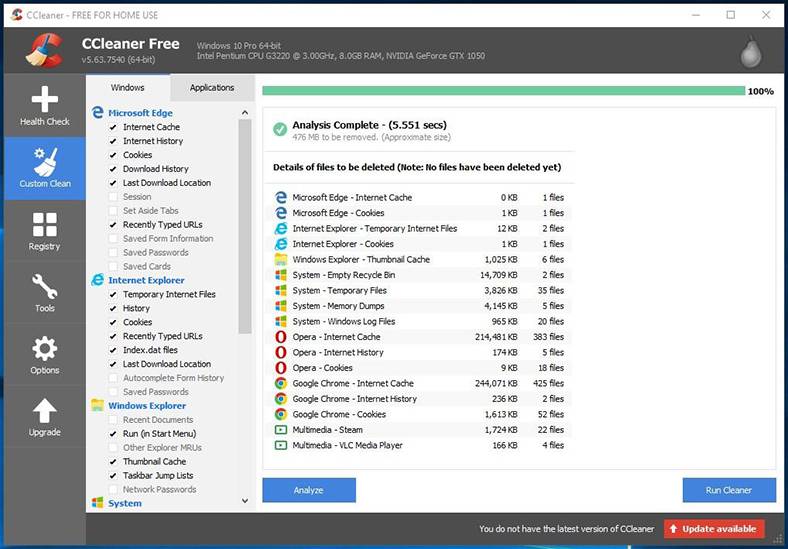Uncheck Taskbar Jump Lists
Image resolution: width=788 pixels, height=549 pixels.
point(113,476)
